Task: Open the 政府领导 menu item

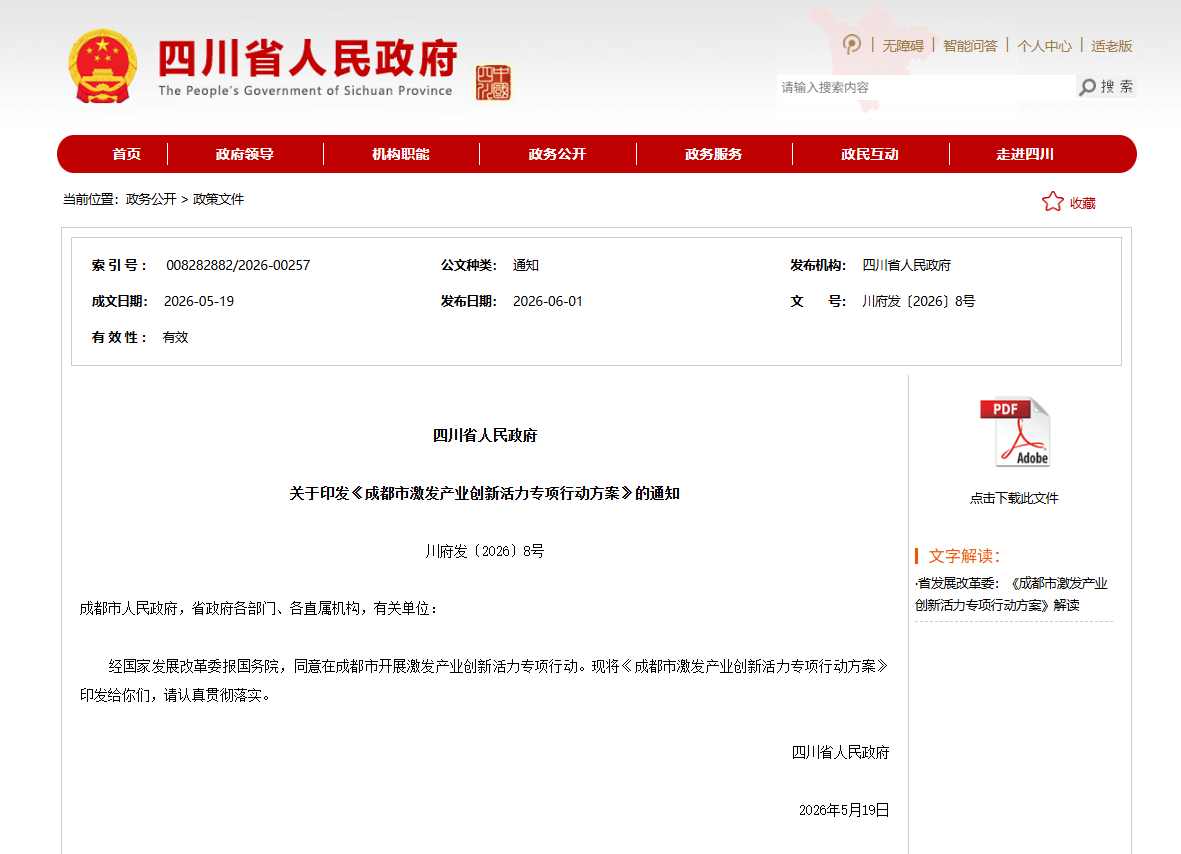Action: 244,154
